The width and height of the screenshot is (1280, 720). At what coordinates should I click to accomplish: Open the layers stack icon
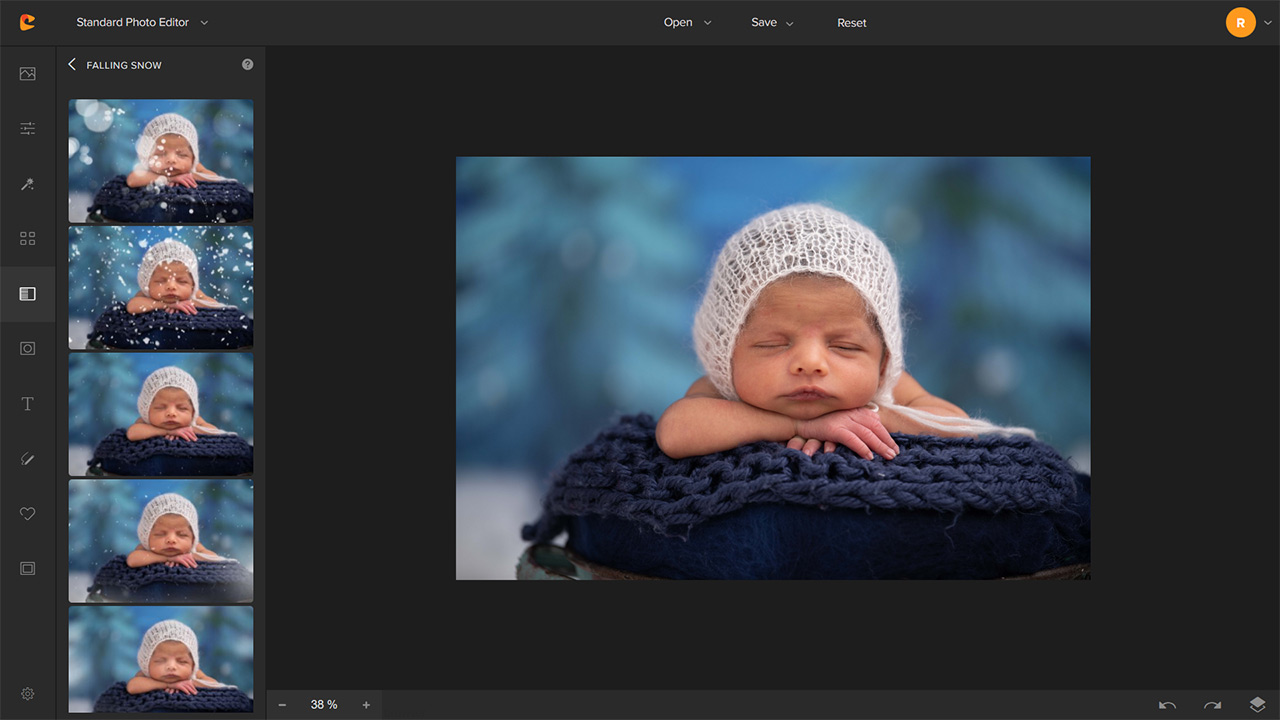1257,705
